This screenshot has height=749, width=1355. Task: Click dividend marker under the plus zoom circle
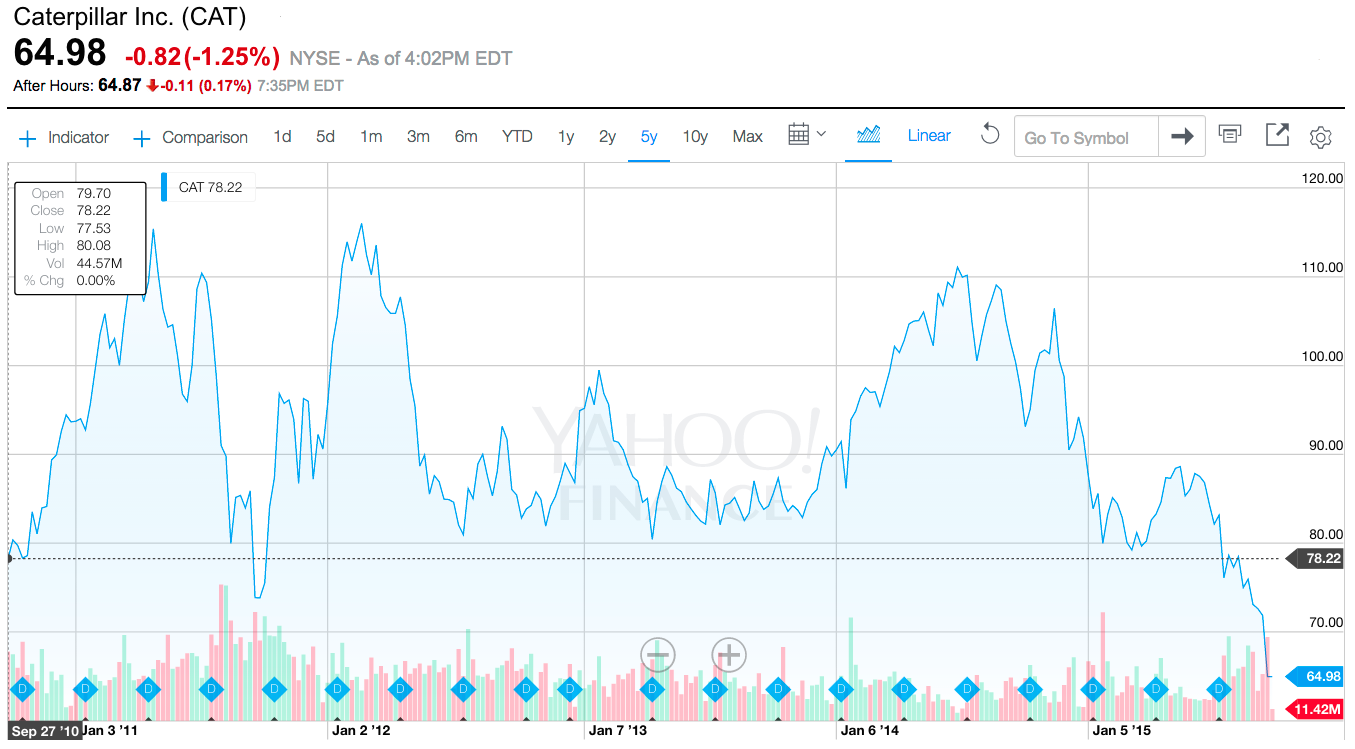(715, 689)
